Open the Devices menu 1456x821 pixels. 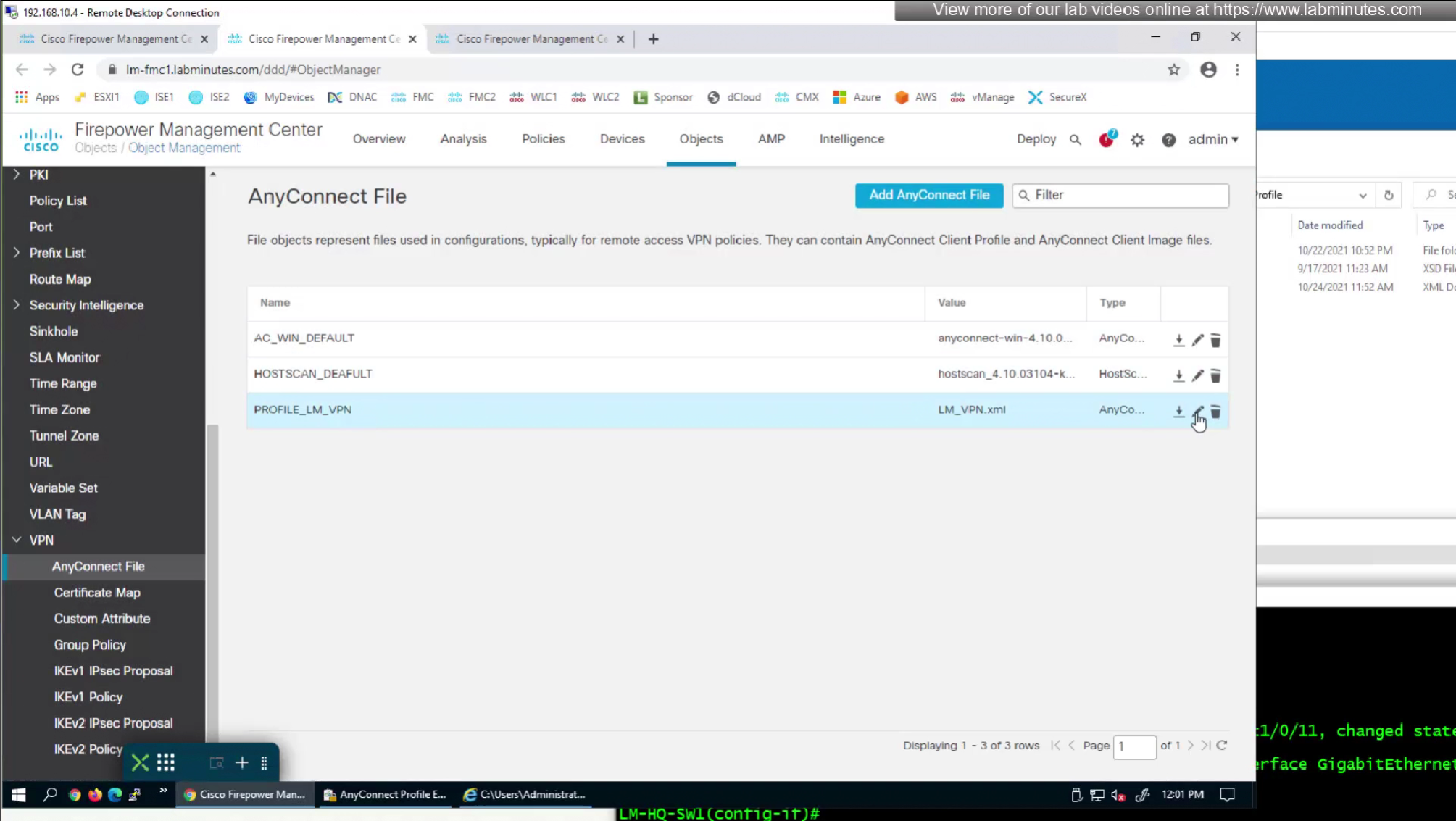[622, 139]
